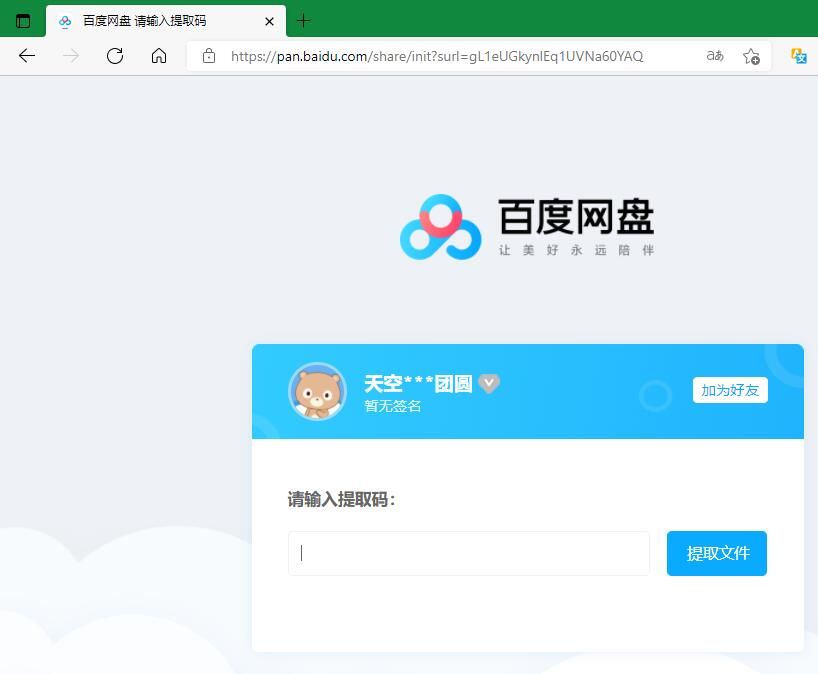818x674 pixels.
Task: Click the 请输入提取码 label
Action: click(341, 499)
